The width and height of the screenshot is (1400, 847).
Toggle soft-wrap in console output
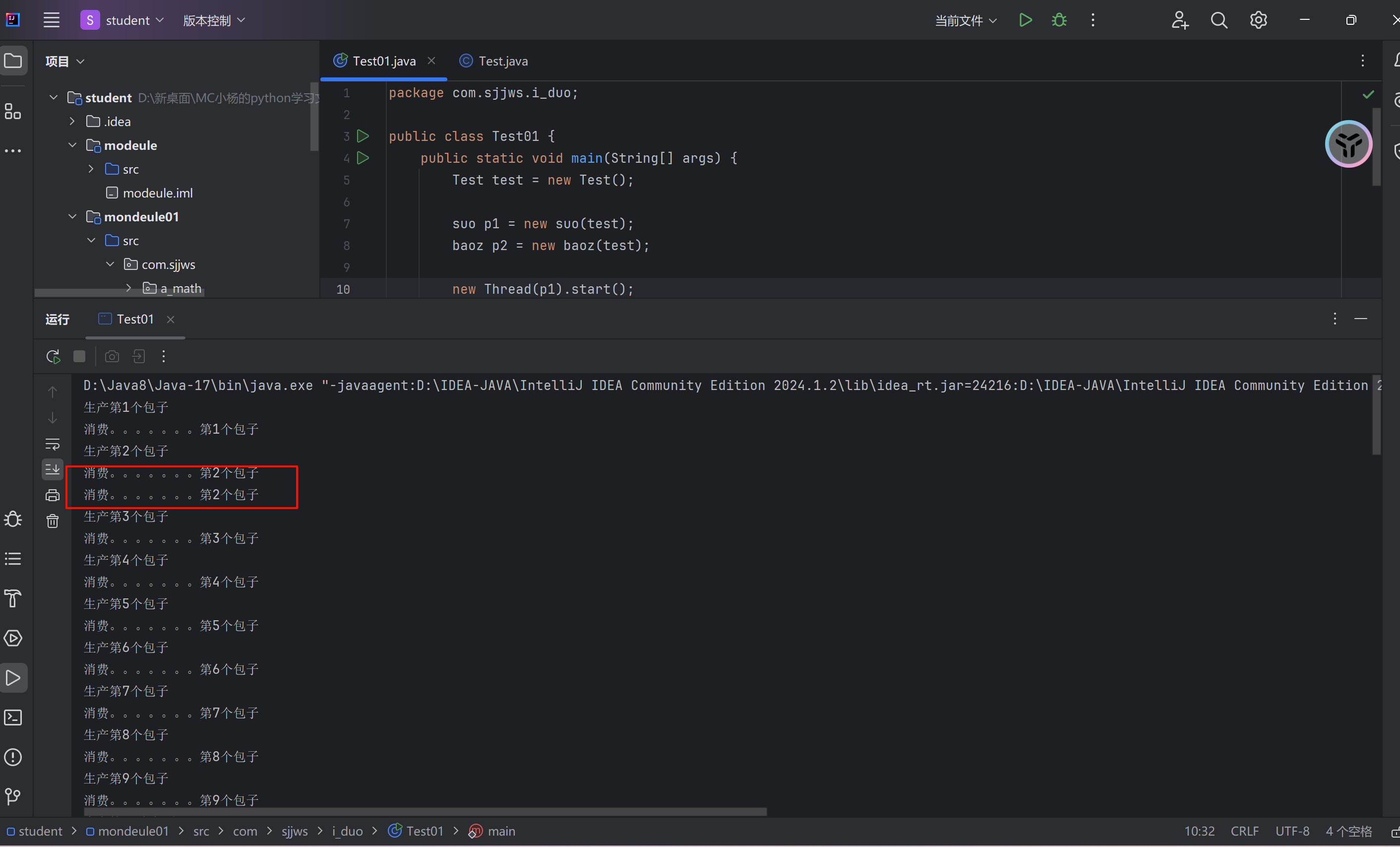[x=52, y=444]
